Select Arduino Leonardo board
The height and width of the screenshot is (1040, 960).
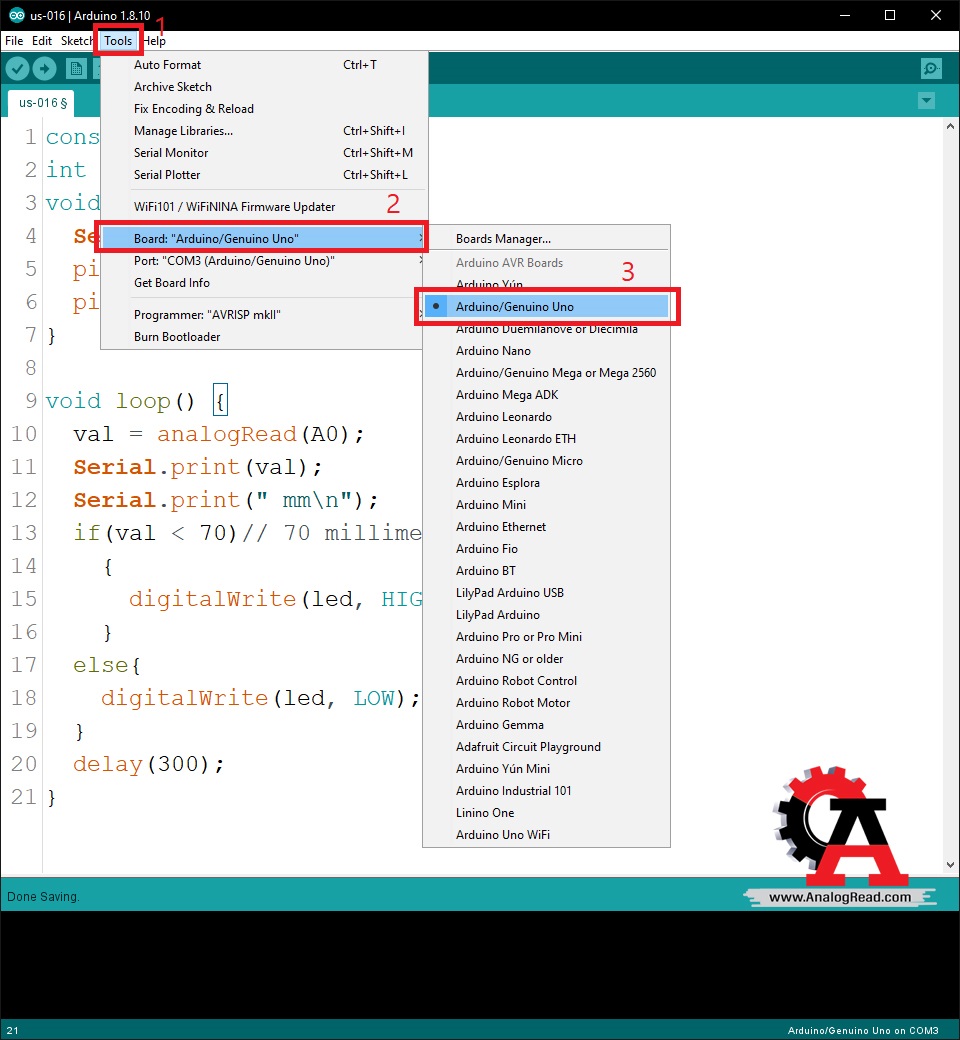546,417
